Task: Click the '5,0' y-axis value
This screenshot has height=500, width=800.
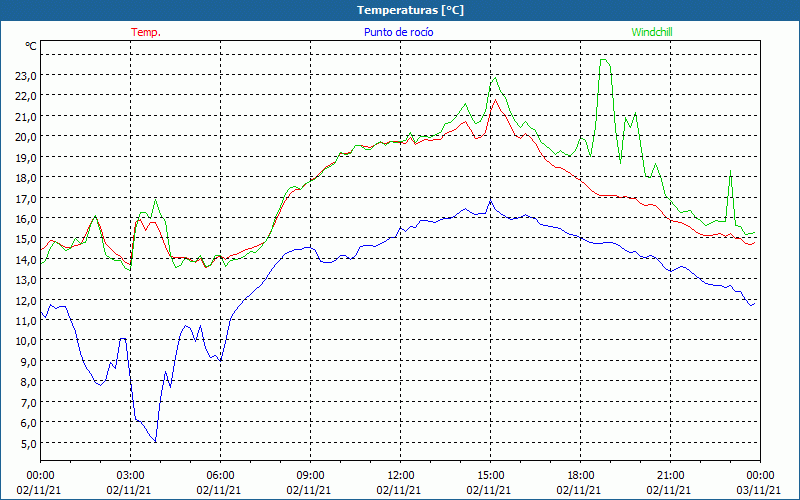Action: pos(29,443)
